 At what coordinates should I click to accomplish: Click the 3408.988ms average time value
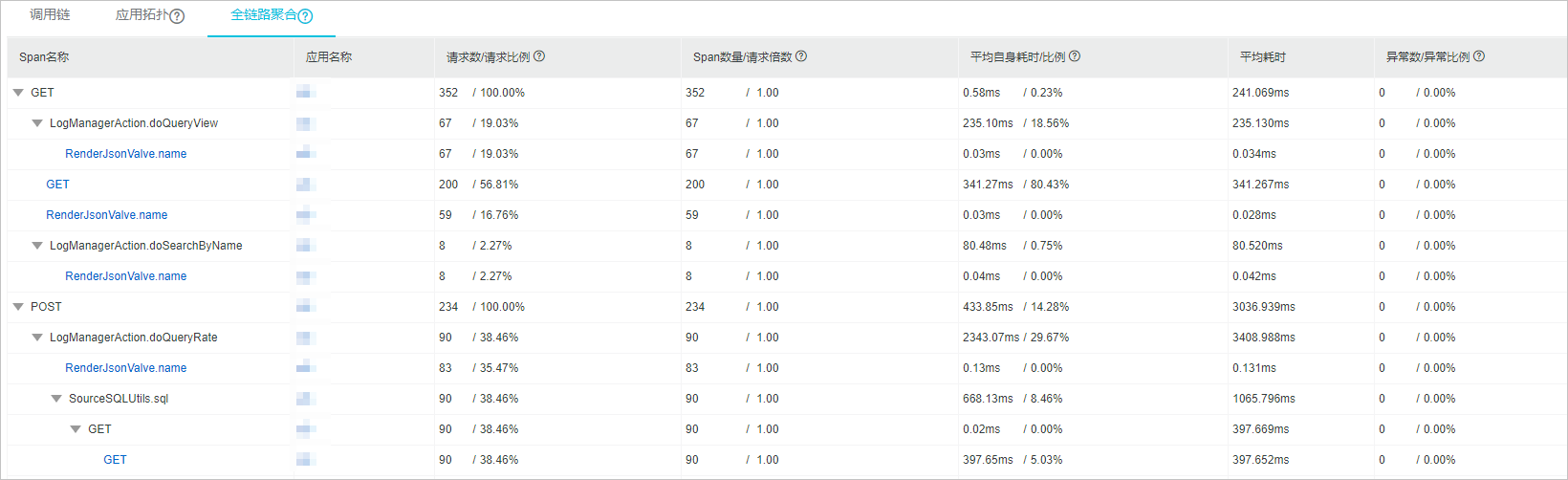[1264, 338]
